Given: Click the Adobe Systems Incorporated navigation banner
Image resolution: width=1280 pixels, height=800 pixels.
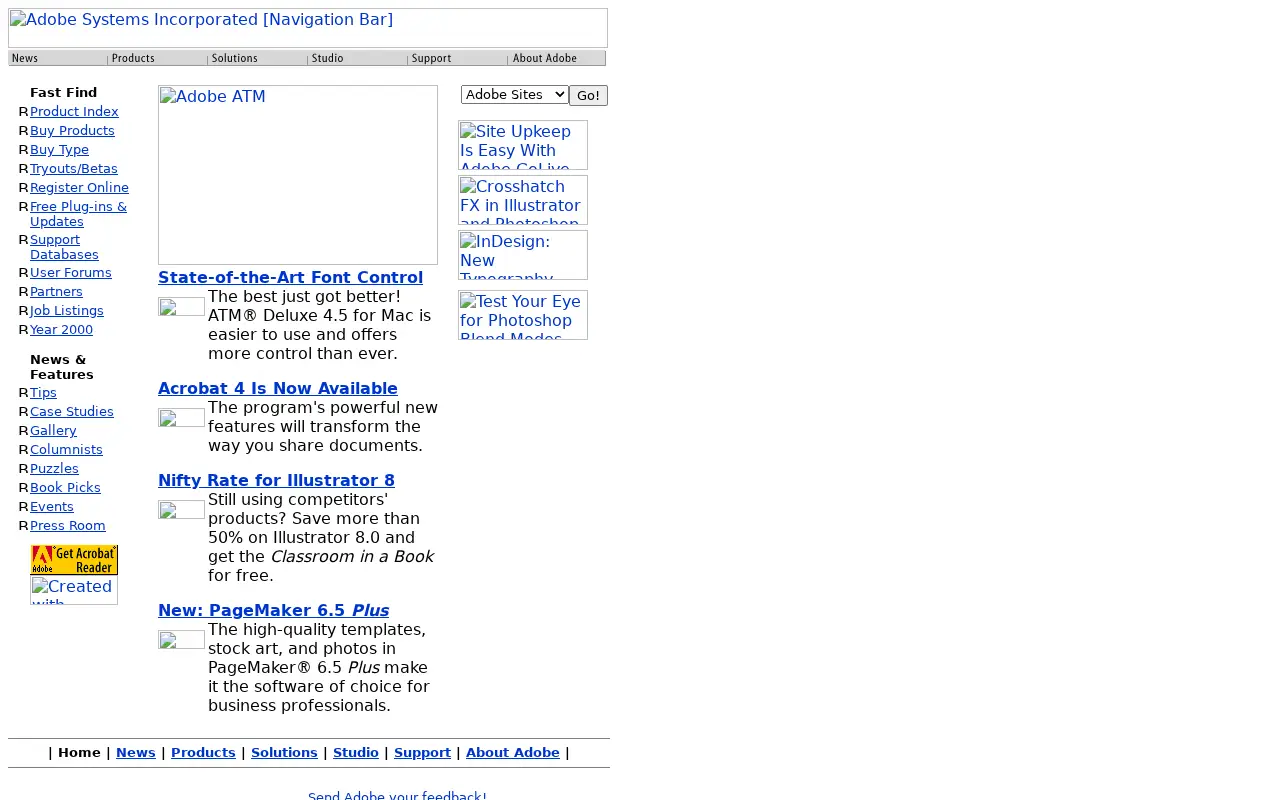Looking at the screenshot, I should click(x=308, y=28).
